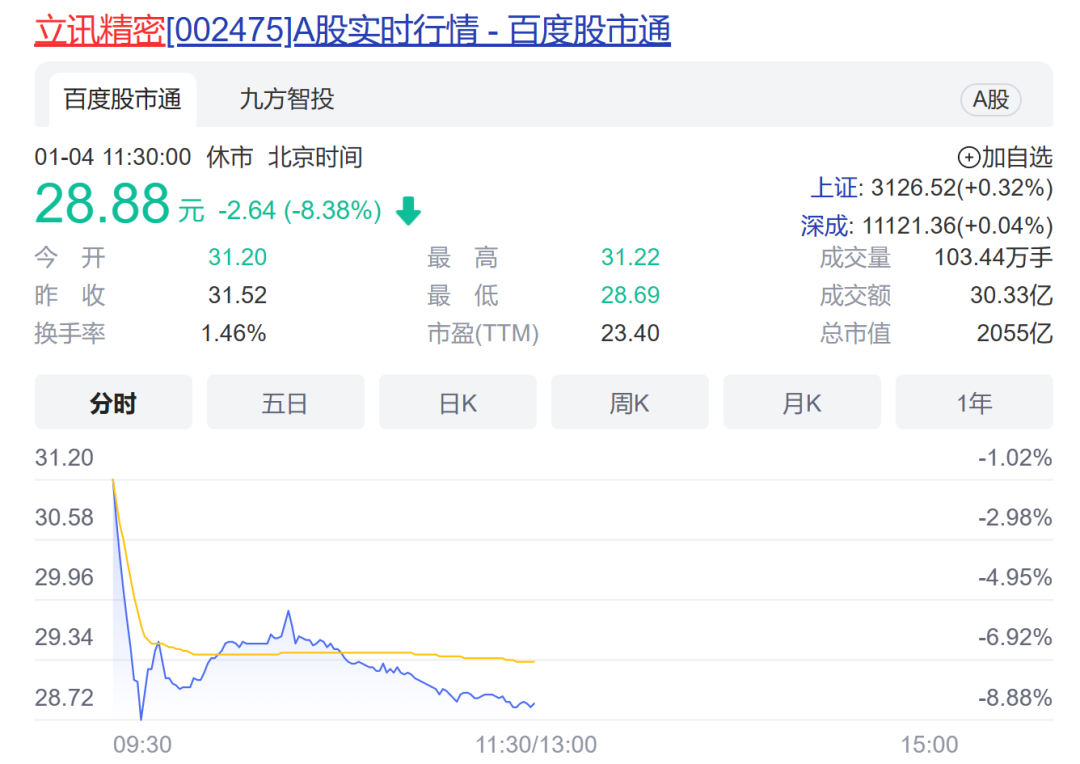
Task: Click the -4.95% percent axis label
Action: [x=1015, y=577]
